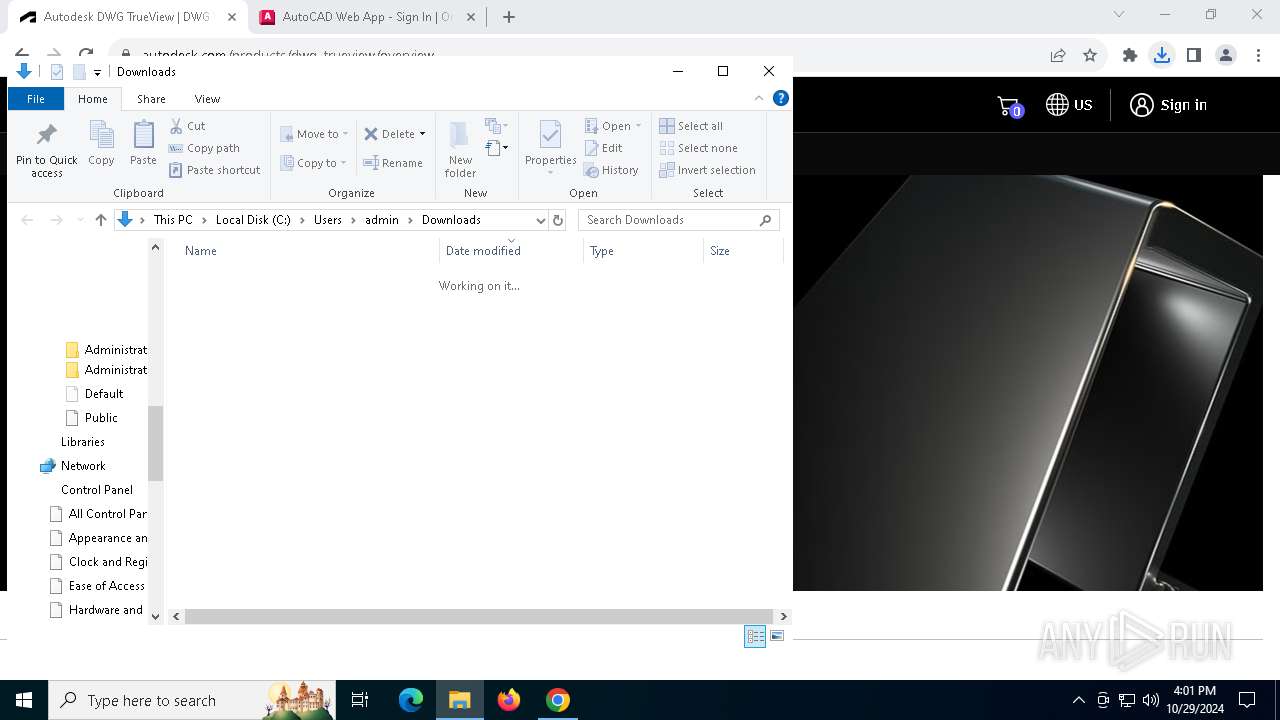Image resolution: width=1280 pixels, height=720 pixels.
Task: Open Firefox from taskbar
Action: click(509, 700)
